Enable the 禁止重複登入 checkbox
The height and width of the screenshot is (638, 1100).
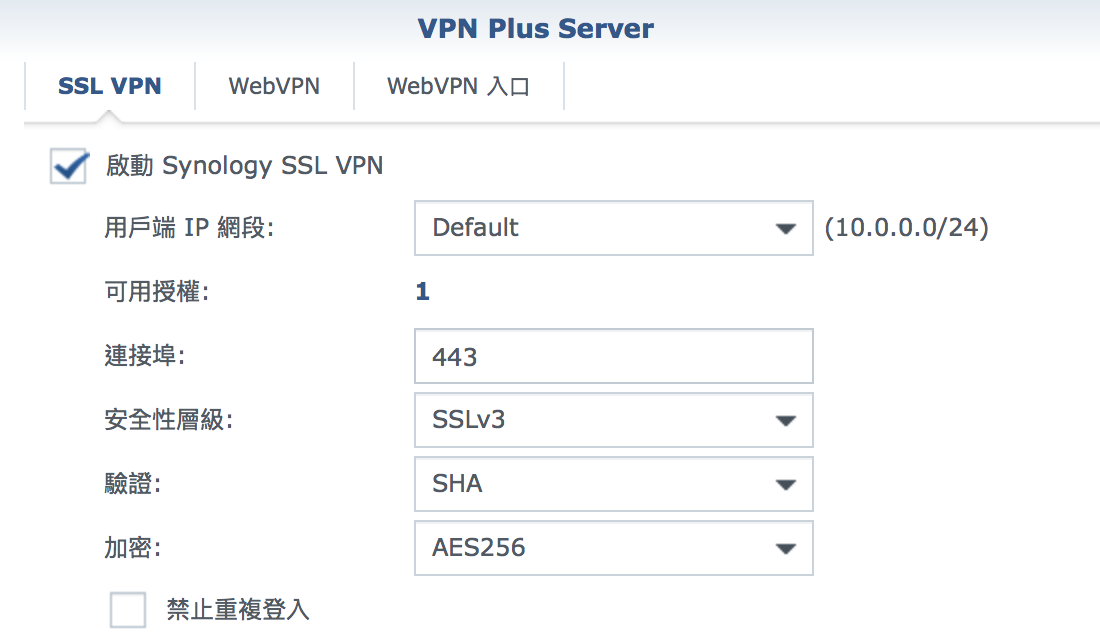128,608
